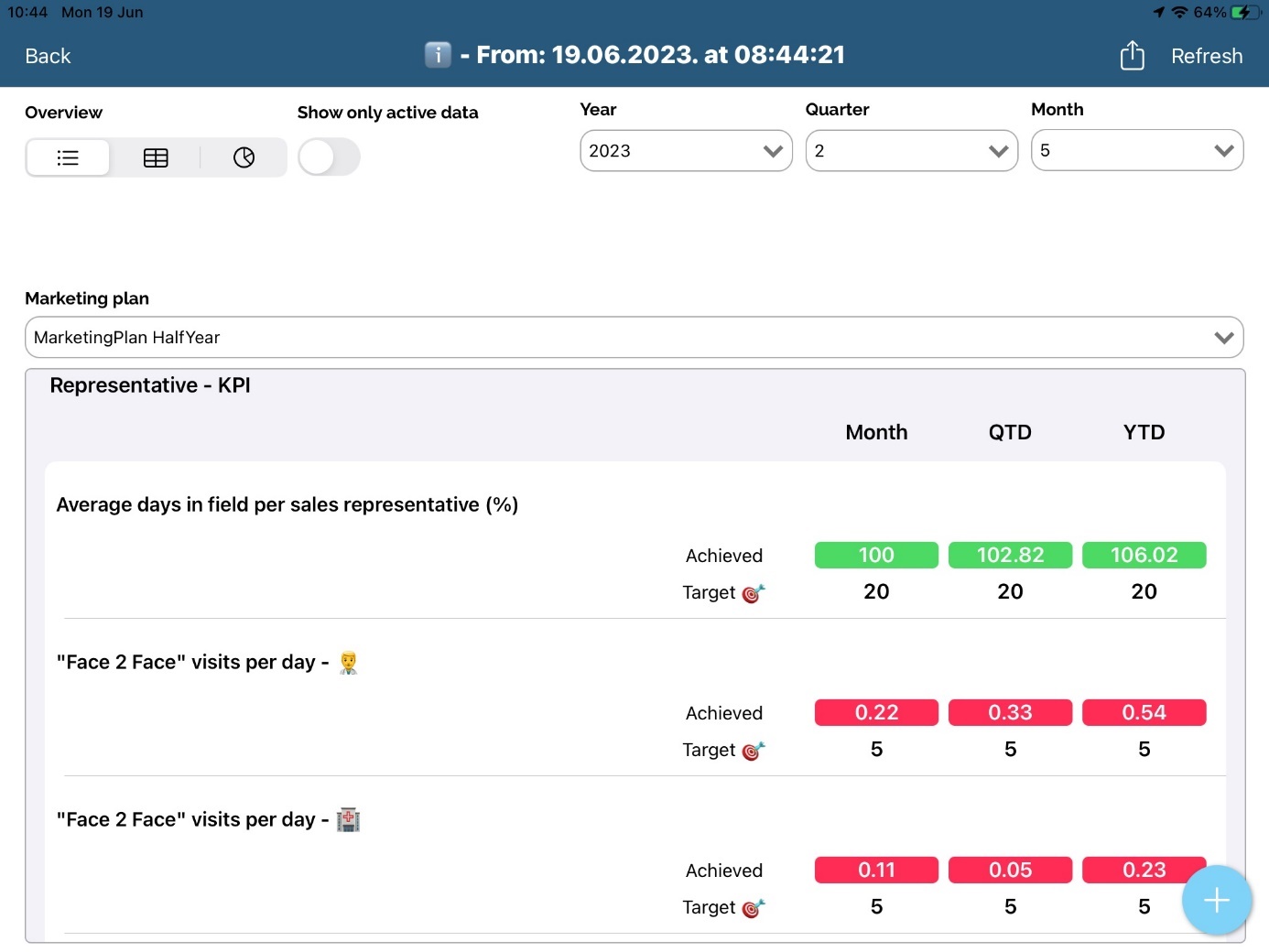
Task: Tap target icon under Average days in field
Action: tap(753, 593)
